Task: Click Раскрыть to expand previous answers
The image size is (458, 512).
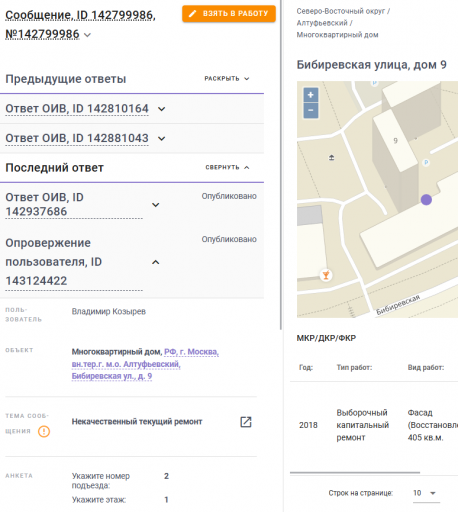Action: click(227, 79)
